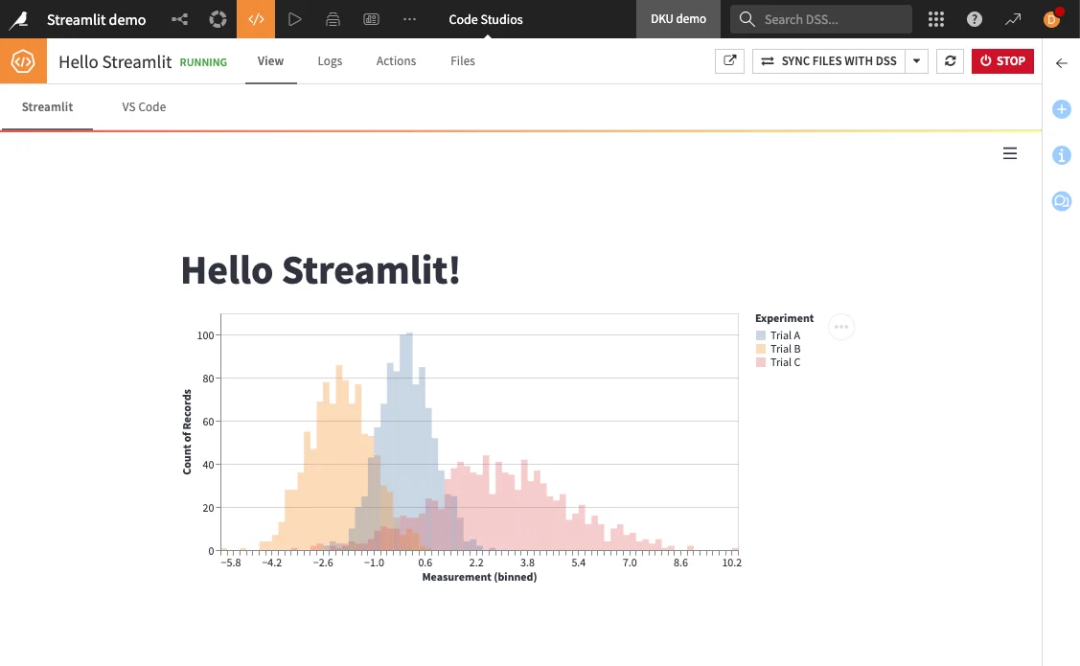The width and height of the screenshot is (1080, 666).
Task: Expand the three-dots more menu in navbar
Action: 410,19
